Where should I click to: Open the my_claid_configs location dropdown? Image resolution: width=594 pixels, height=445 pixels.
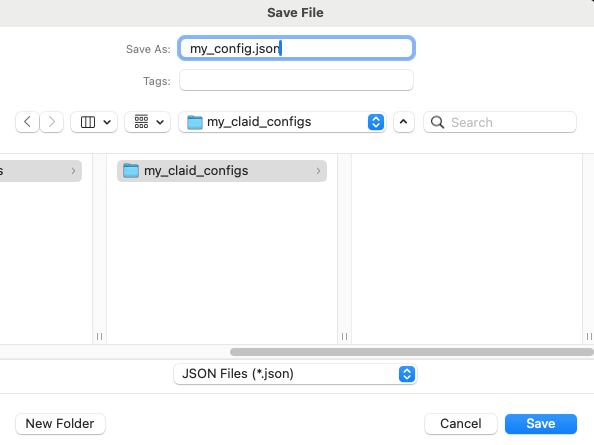282,122
